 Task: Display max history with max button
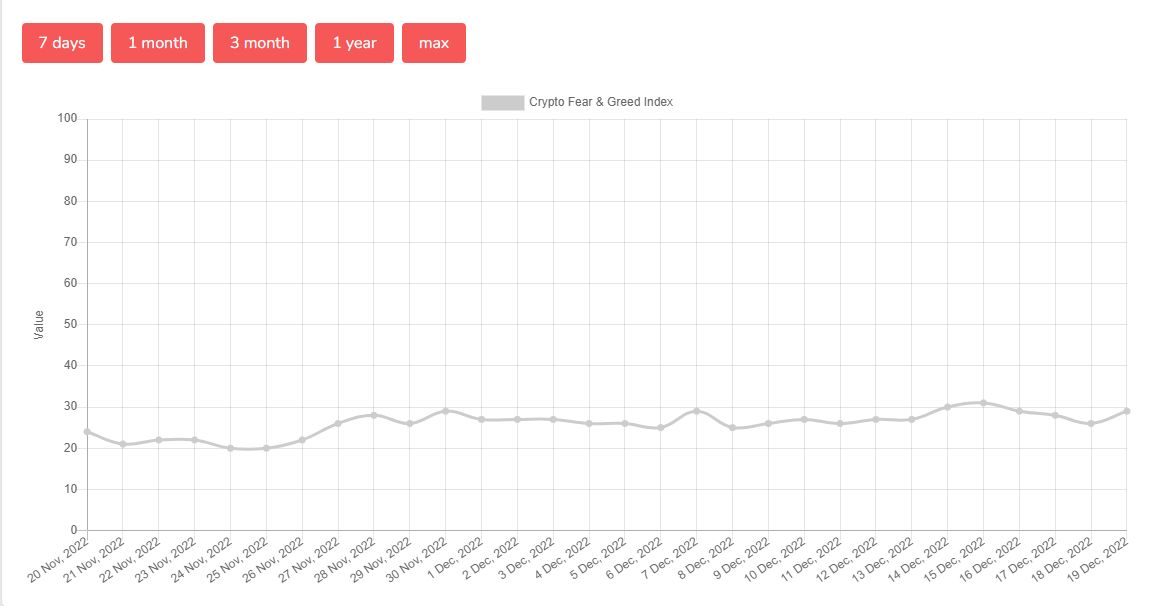434,43
